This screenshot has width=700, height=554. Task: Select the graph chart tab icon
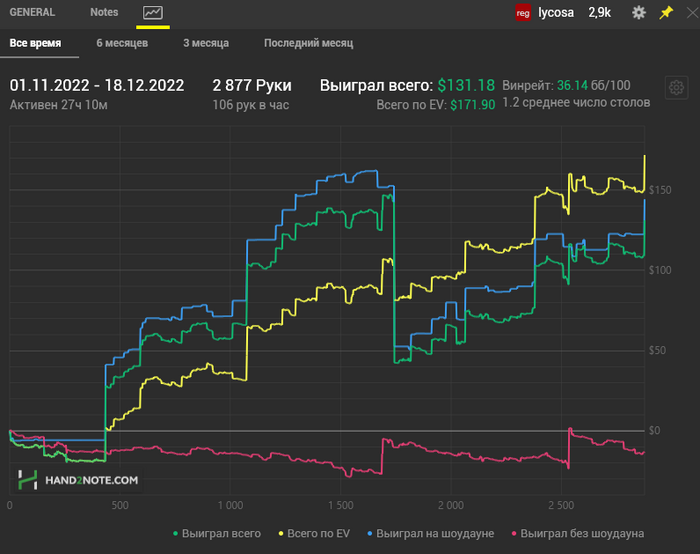click(x=153, y=12)
